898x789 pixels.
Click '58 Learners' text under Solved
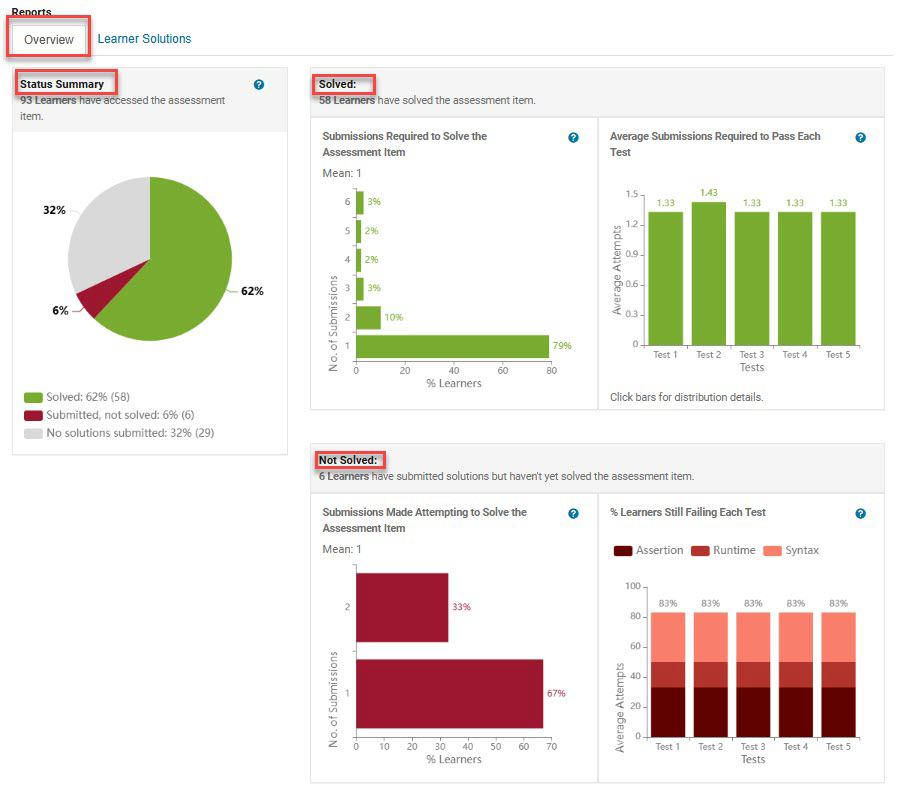347,100
